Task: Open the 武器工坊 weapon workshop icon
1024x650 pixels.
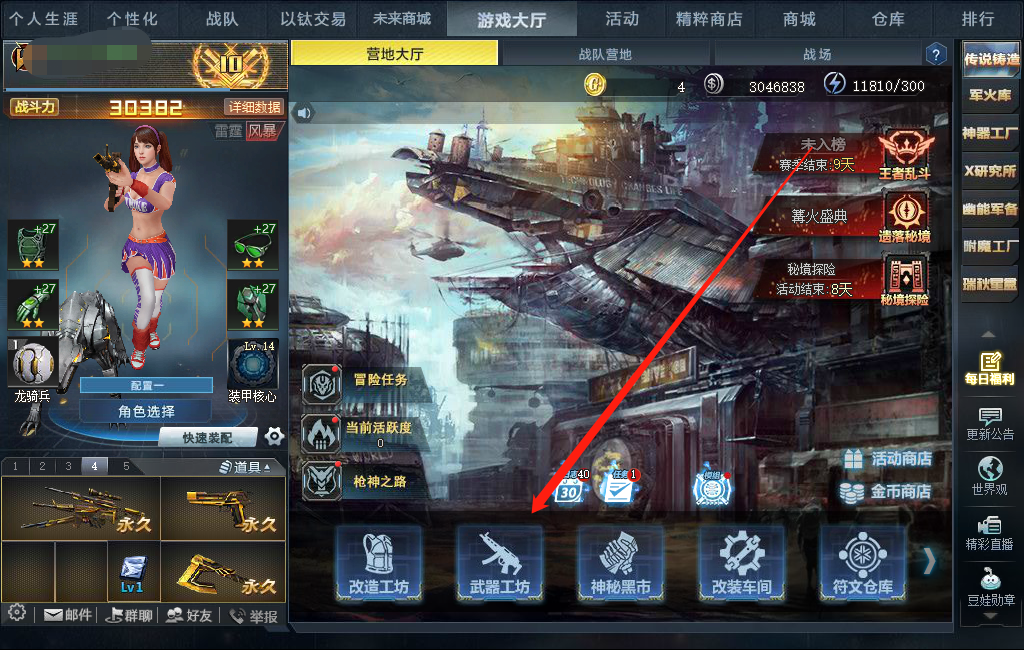Action: (x=500, y=564)
